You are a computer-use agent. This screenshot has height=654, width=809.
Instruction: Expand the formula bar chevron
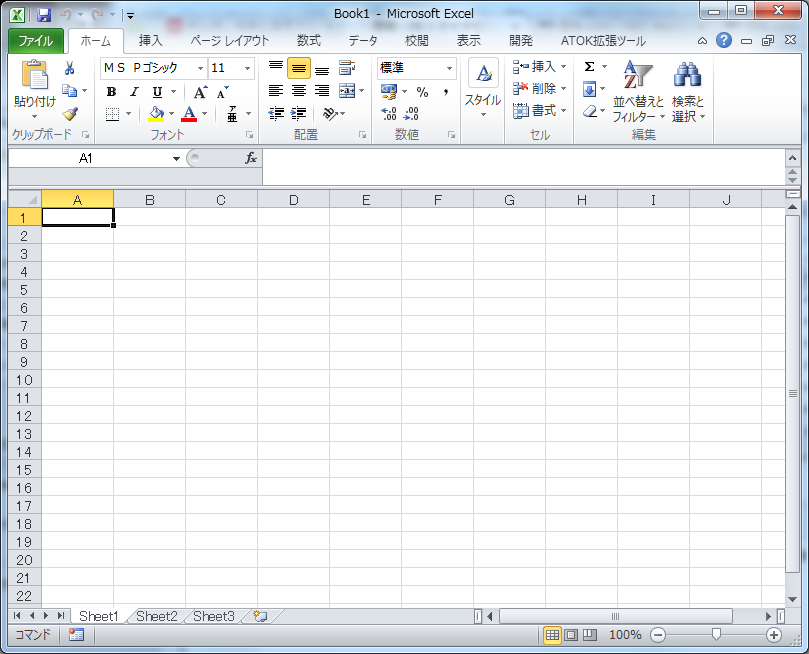tap(792, 158)
